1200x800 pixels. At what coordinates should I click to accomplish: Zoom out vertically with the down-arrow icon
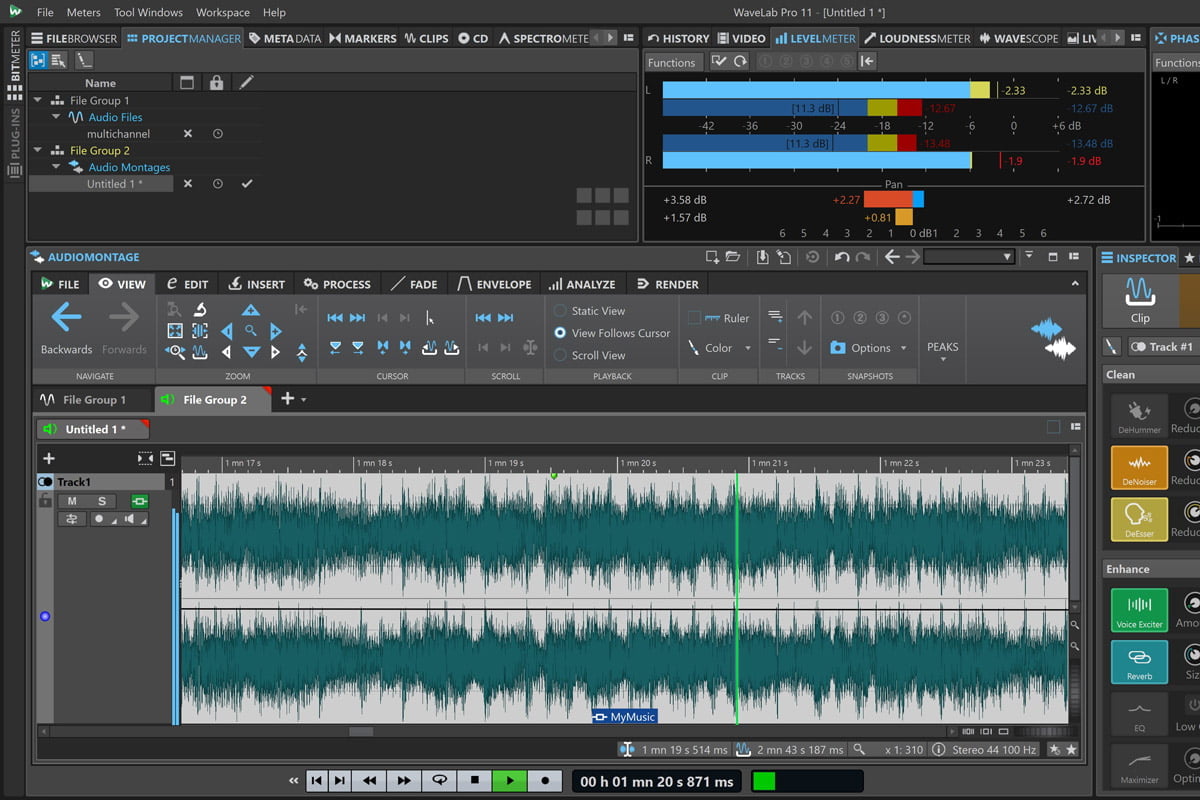pyautogui.click(x=251, y=352)
